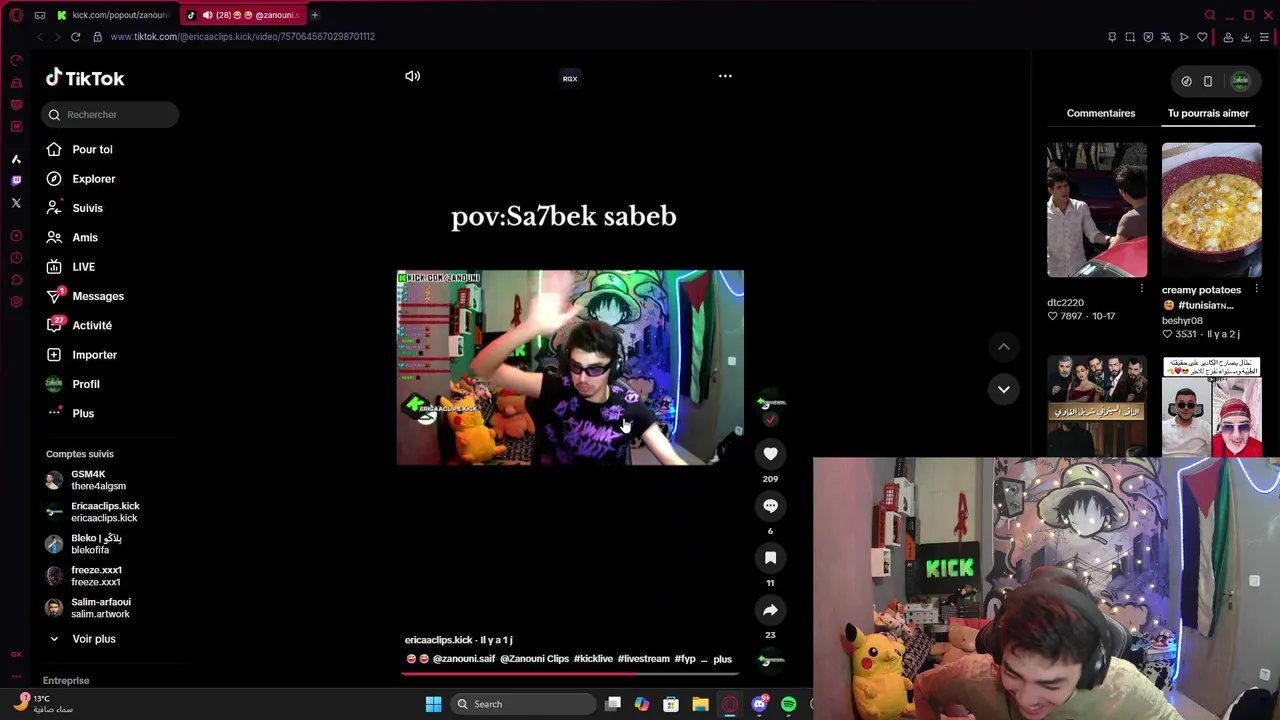Open File Explorer from the taskbar
The width and height of the screenshot is (1280, 720).
click(700, 704)
